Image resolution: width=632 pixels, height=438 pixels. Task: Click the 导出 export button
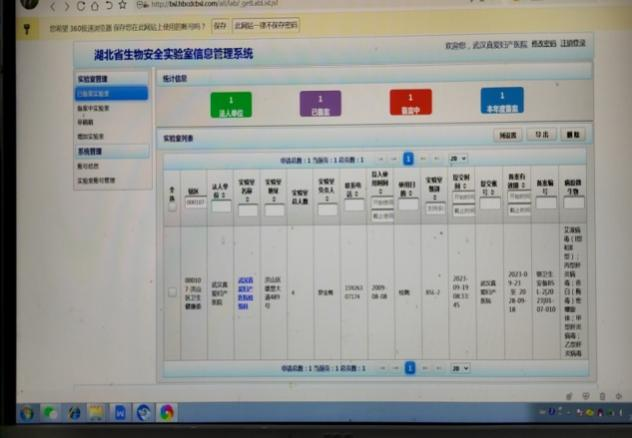pos(541,134)
